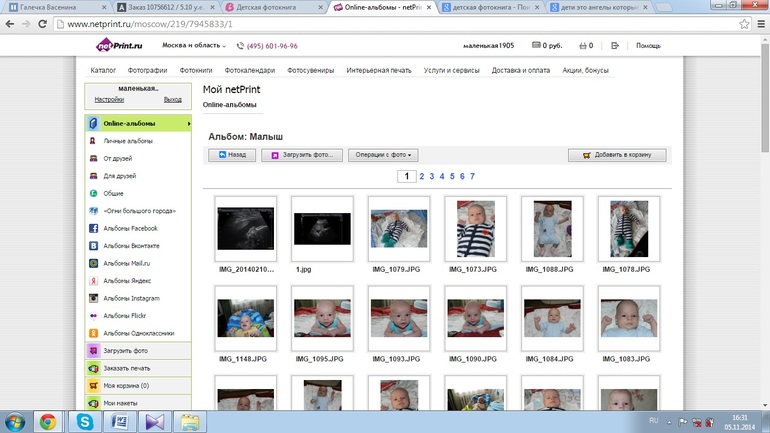The image size is (770, 433).
Task: Open Вконтакте albums in sidebar
Action: pyautogui.click(x=131, y=245)
